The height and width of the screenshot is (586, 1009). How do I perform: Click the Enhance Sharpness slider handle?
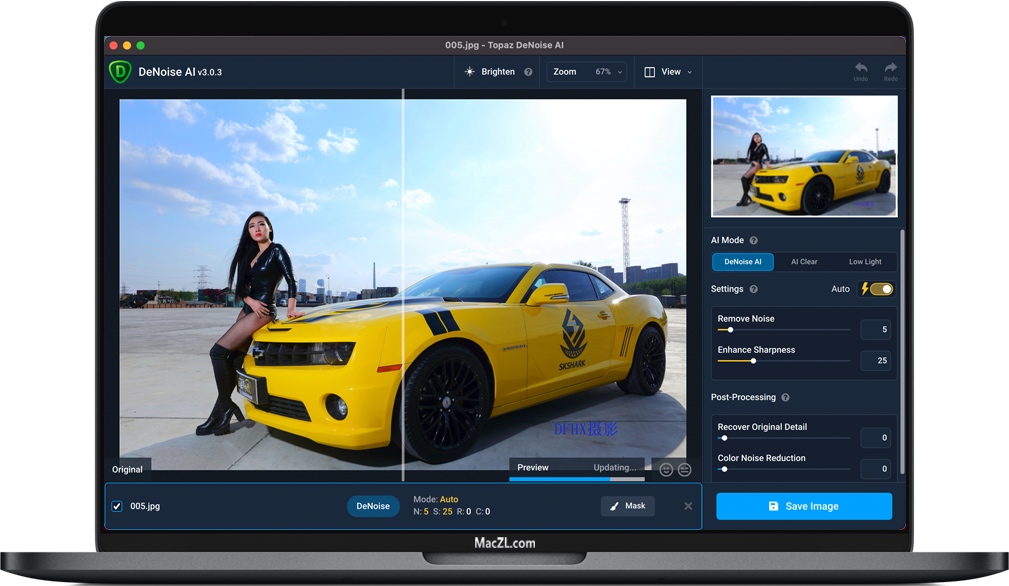753,361
